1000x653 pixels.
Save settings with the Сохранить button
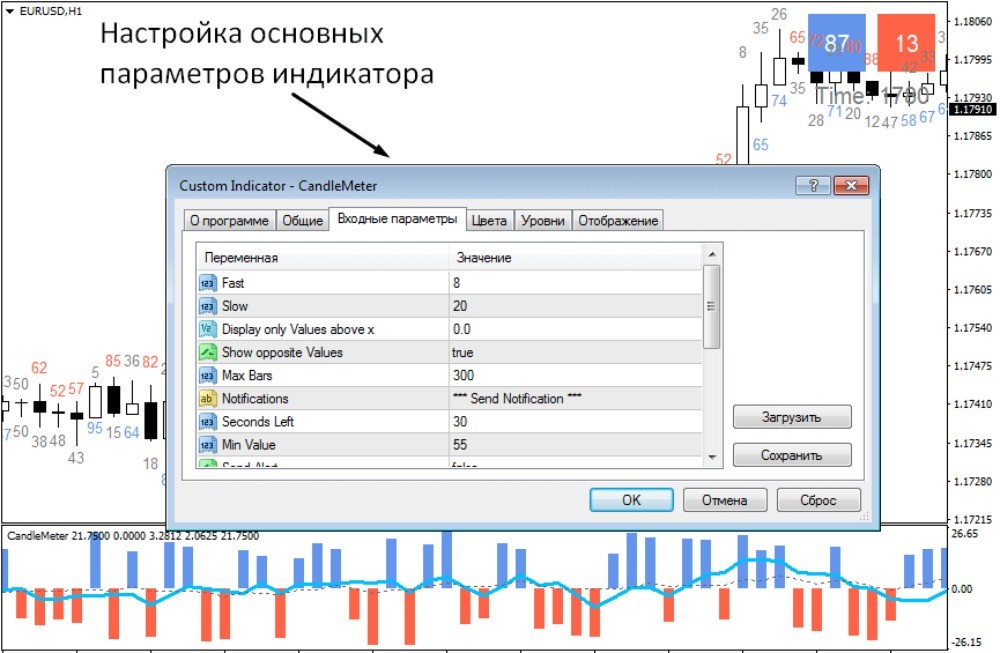click(x=792, y=454)
